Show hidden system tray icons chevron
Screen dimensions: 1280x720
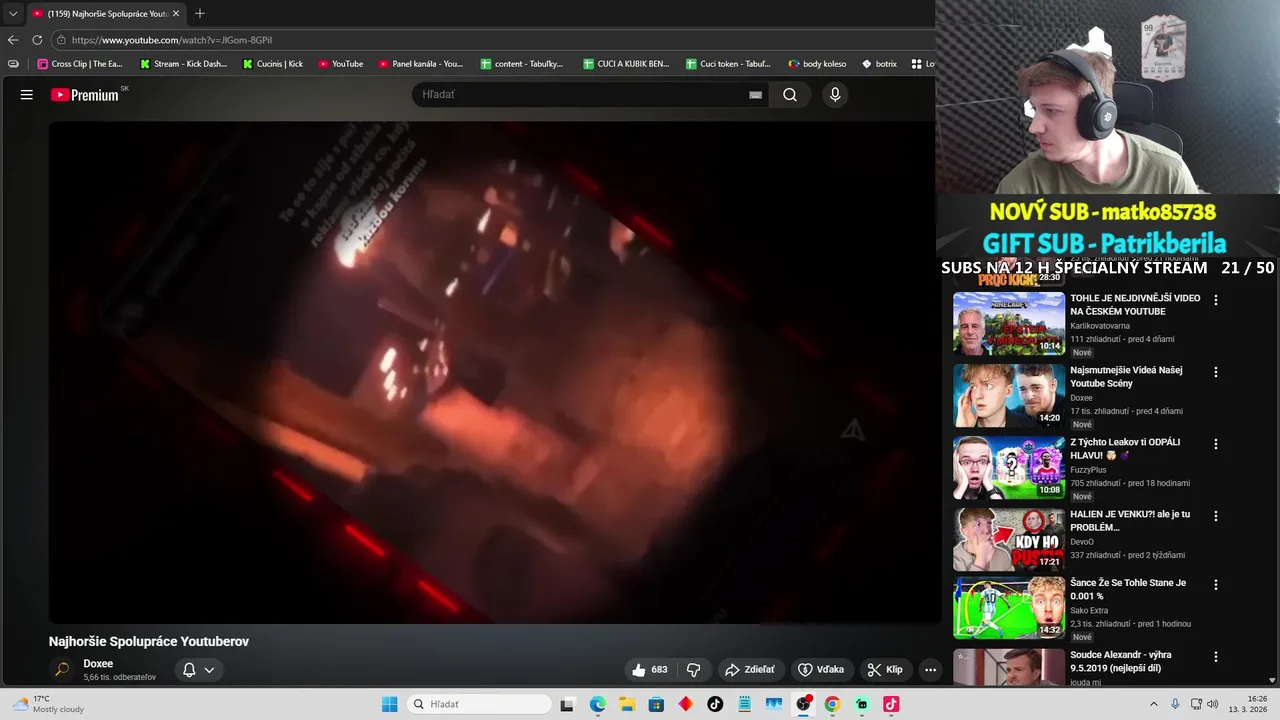pyautogui.click(x=1153, y=704)
